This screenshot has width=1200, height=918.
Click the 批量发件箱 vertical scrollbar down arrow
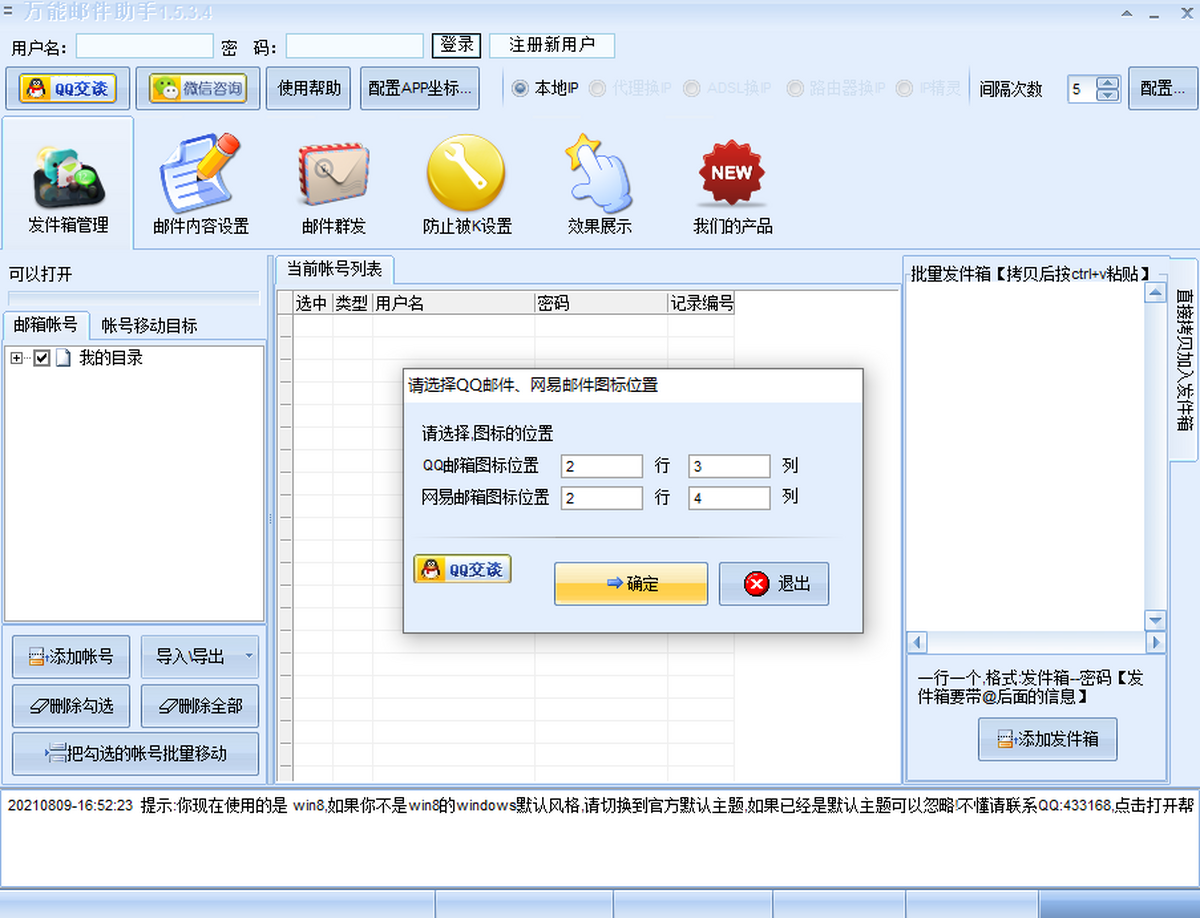(x=1155, y=620)
